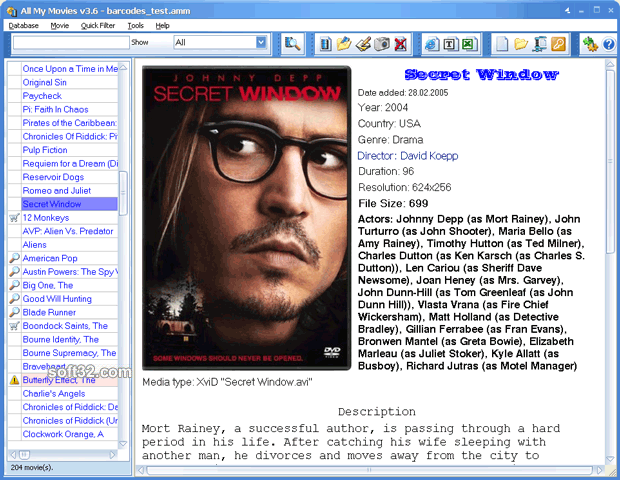Select Chronicles of Riddick (Ur entry
Viewport: 620px width, 480px height.
pyautogui.click(x=70, y=420)
